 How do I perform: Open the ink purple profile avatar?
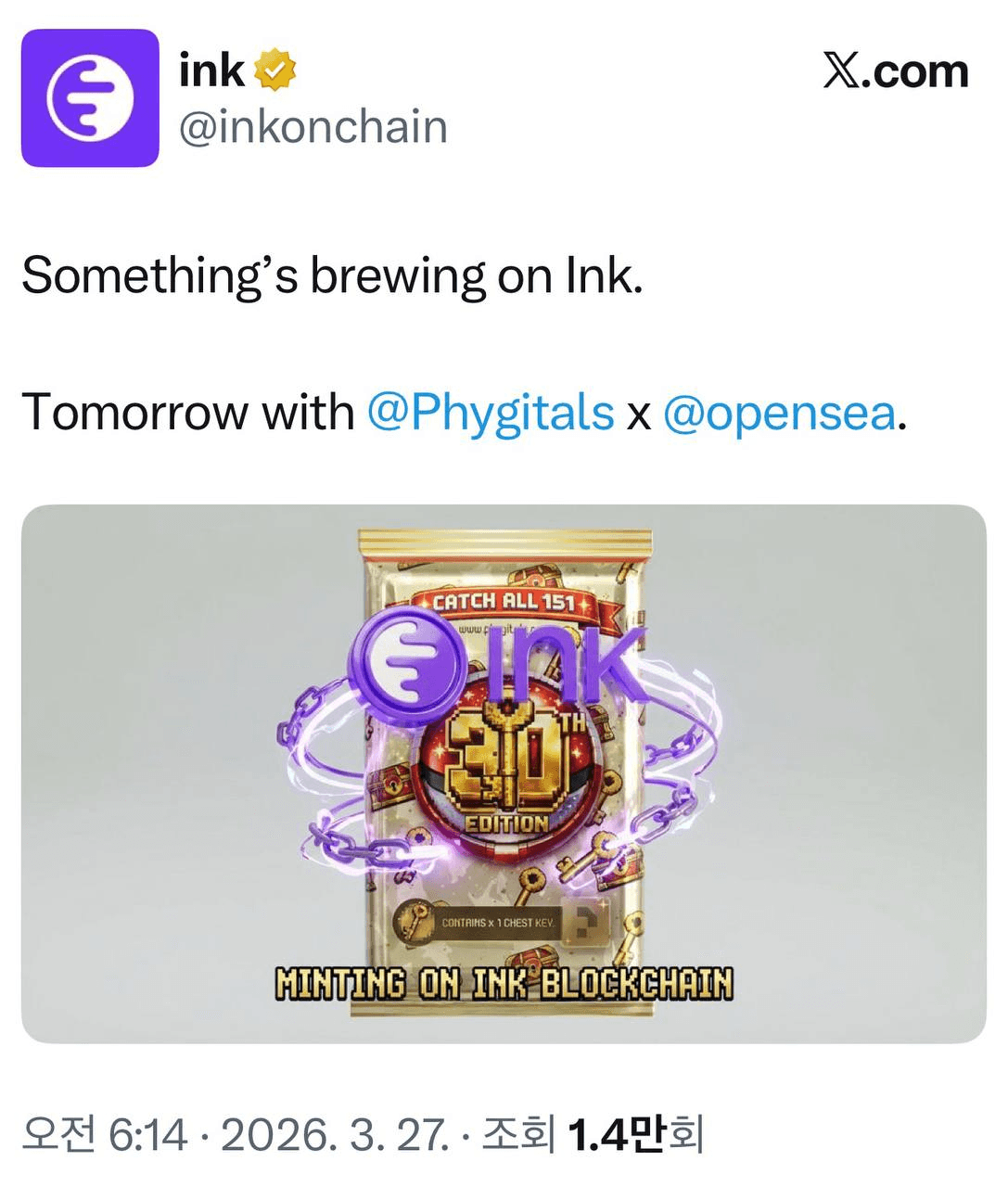[90, 97]
